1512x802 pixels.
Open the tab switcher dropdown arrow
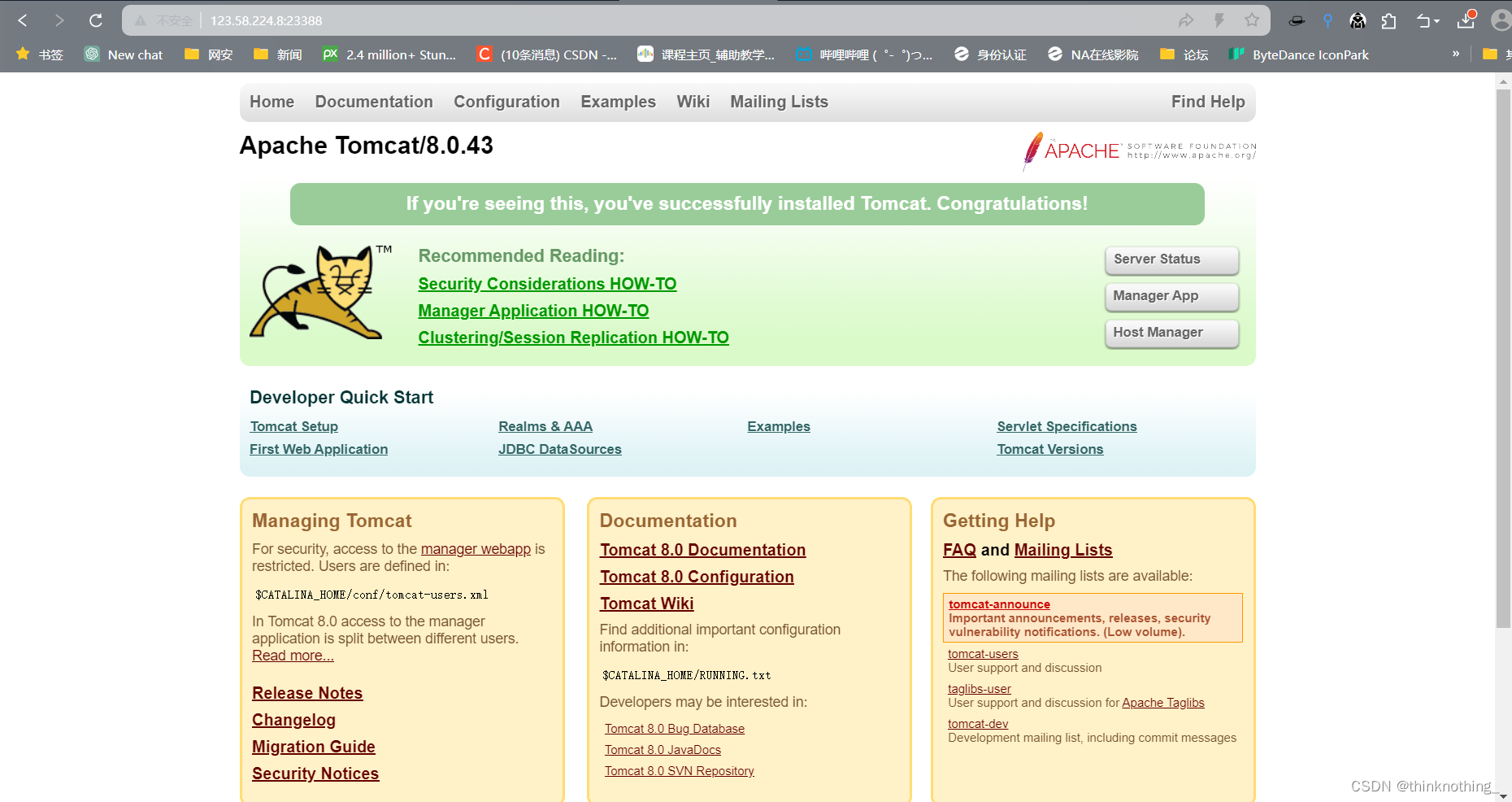click(1427, 20)
